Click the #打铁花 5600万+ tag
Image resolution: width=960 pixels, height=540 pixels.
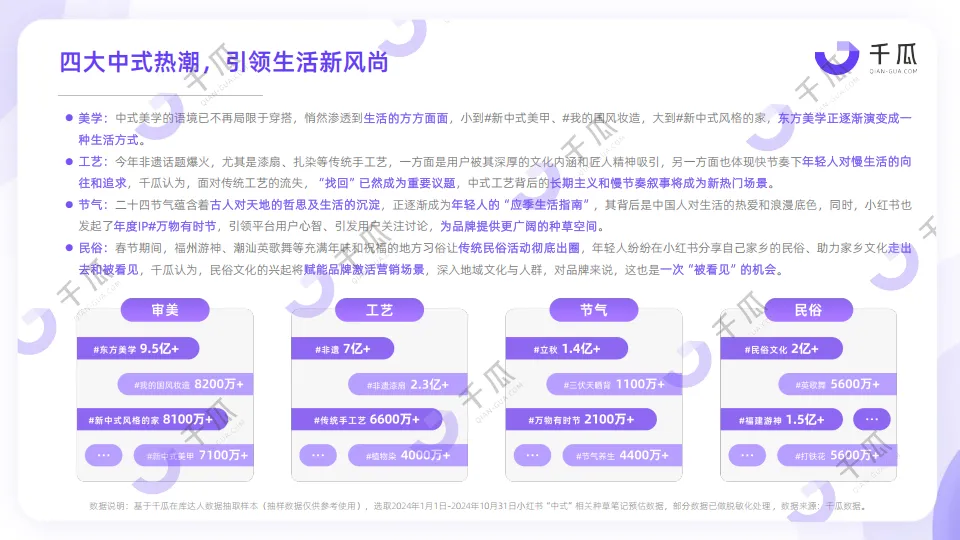(x=837, y=455)
